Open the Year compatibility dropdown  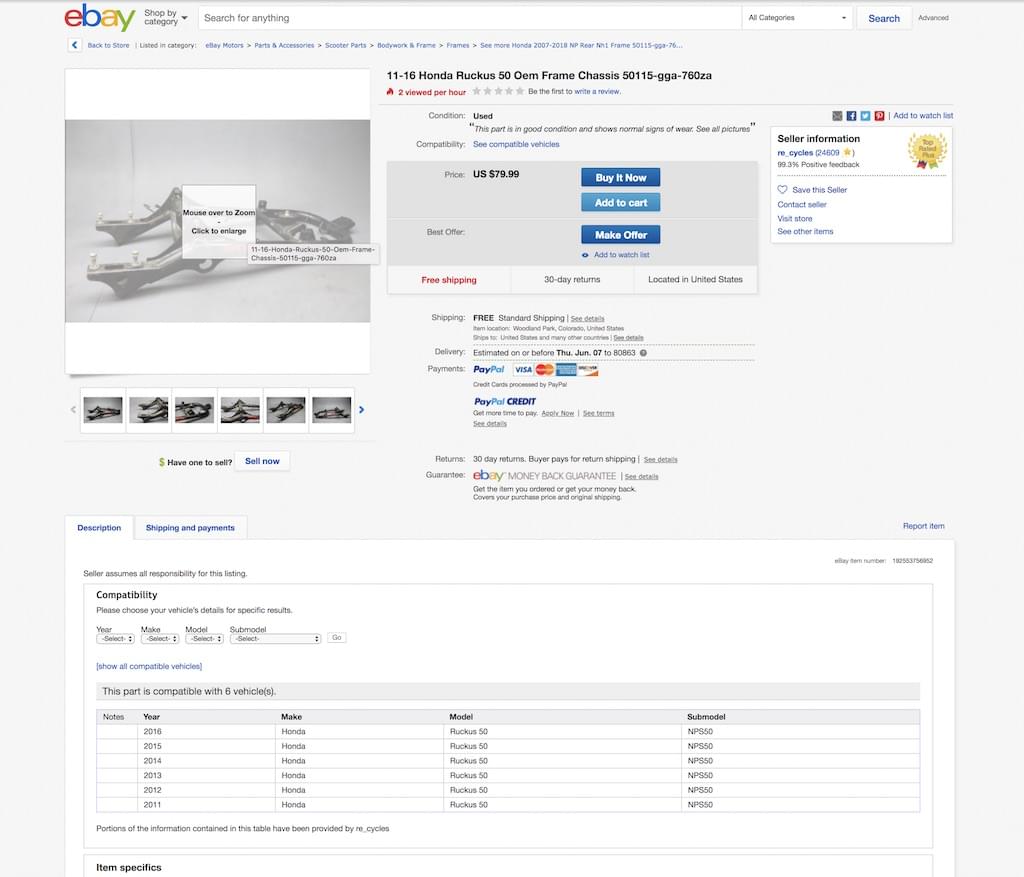[x=116, y=639]
